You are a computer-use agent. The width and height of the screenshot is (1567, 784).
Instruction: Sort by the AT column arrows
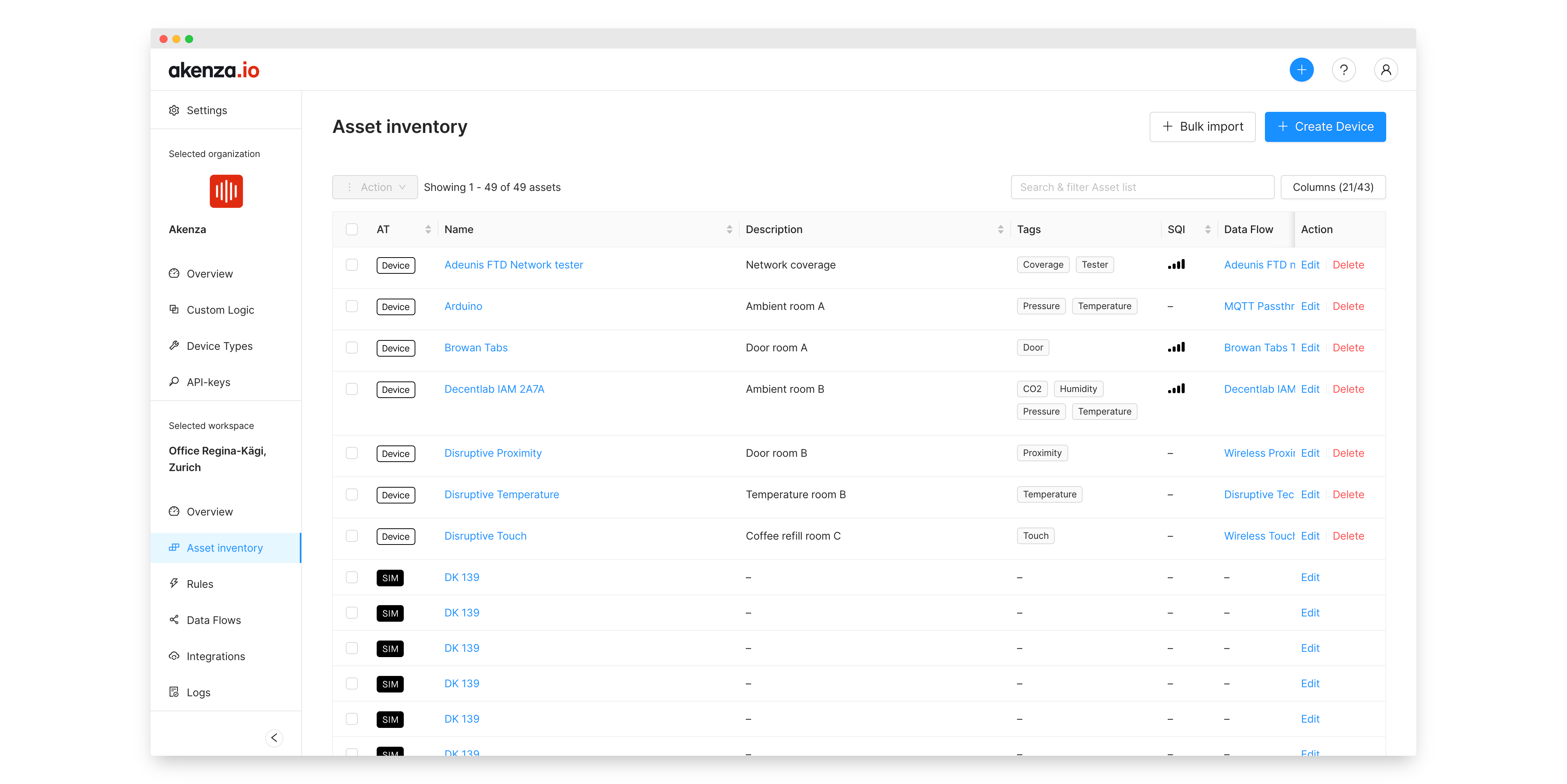428,229
